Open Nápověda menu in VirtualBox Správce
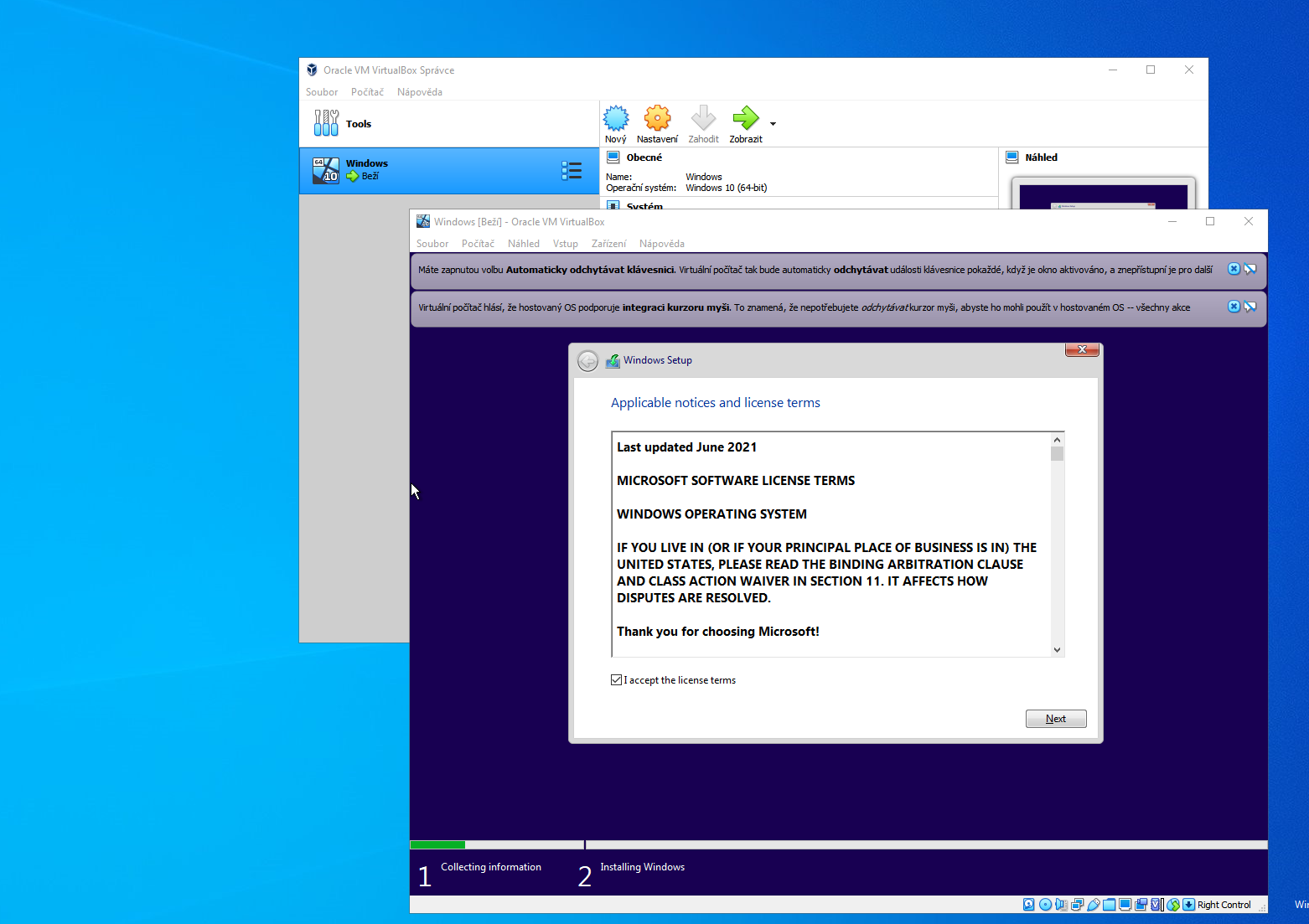Image resolution: width=1309 pixels, height=924 pixels. click(420, 92)
